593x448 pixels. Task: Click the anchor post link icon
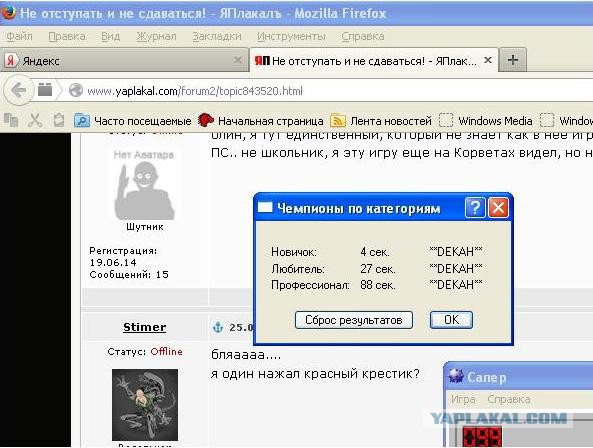pyautogui.click(x=218, y=327)
